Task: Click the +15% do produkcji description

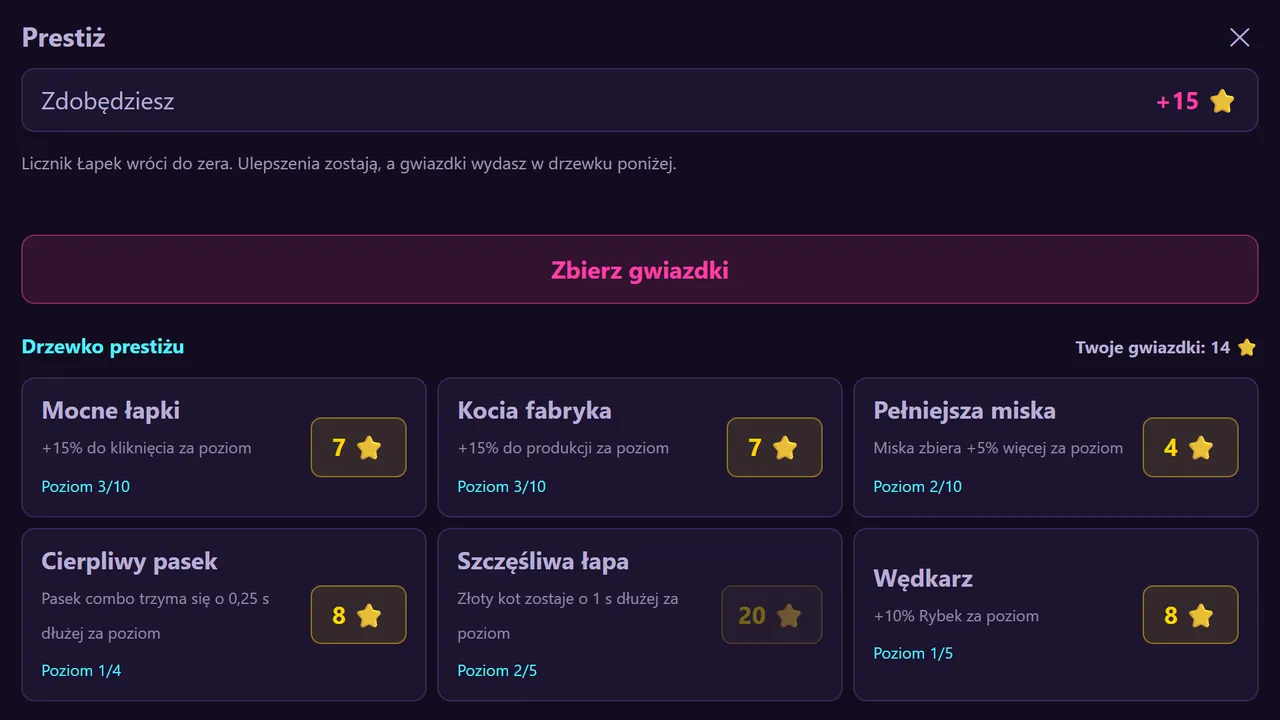Action: (563, 448)
